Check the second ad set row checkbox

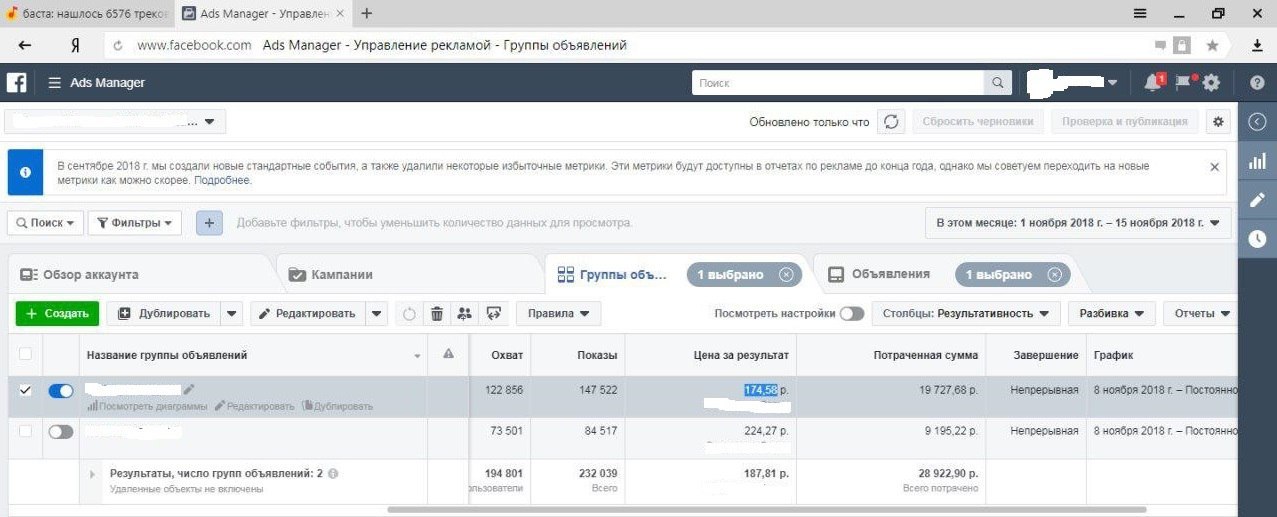click(x=25, y=431)
